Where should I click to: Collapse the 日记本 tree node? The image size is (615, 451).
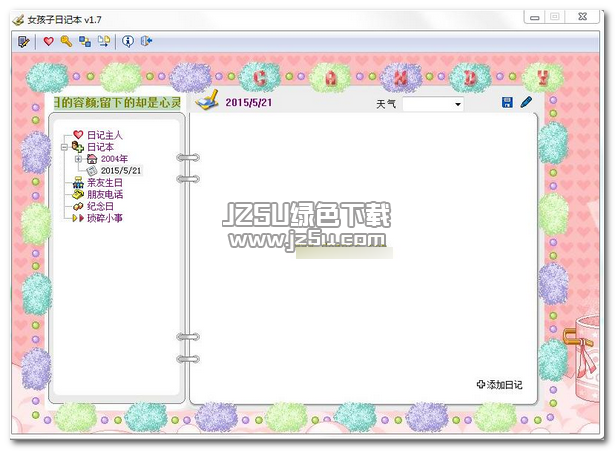(x=64, y=147)
